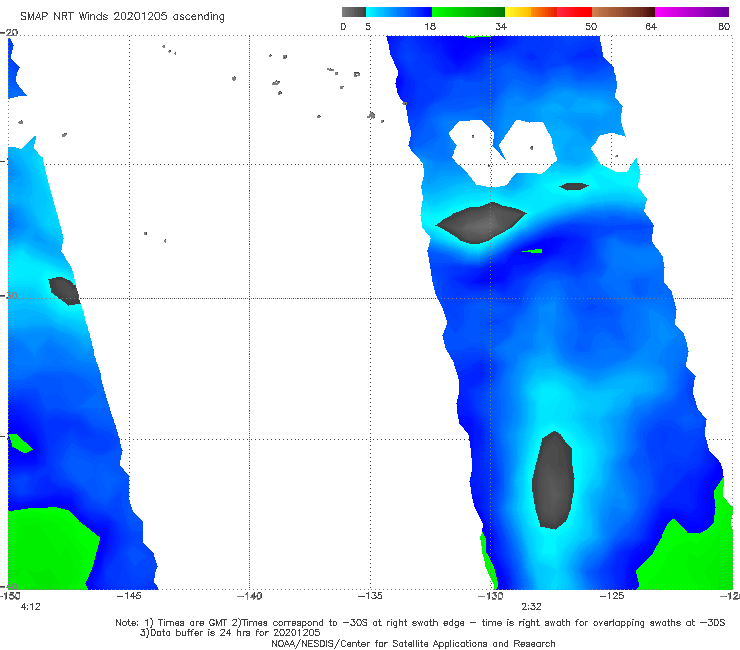
Task: Click the color bar label "18"
Action: pos(430,26)
